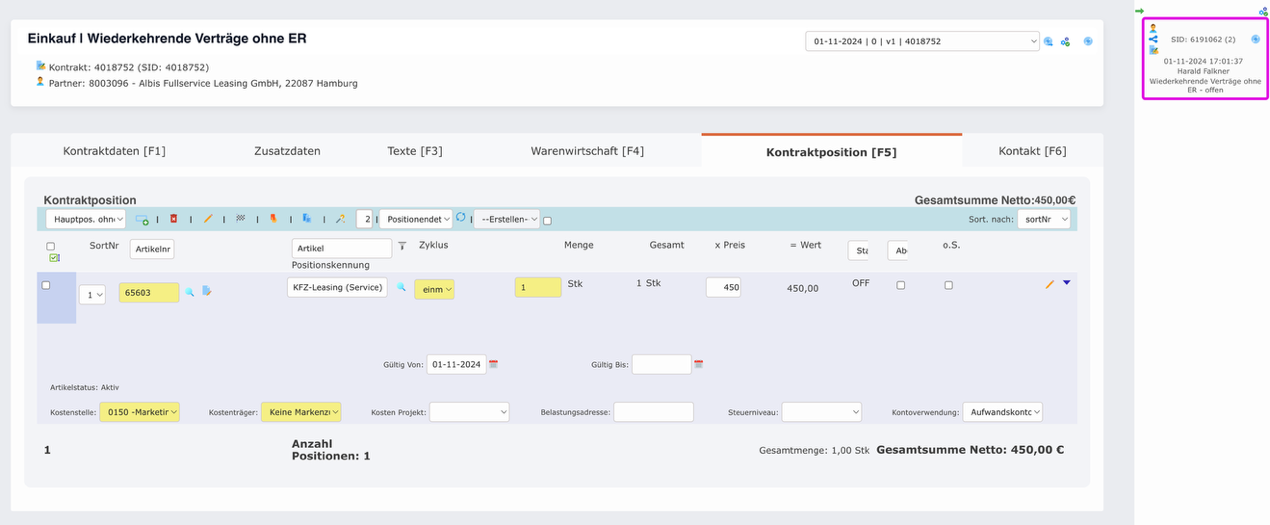Click the blue copy documents toolbar icon

[307, 218]
